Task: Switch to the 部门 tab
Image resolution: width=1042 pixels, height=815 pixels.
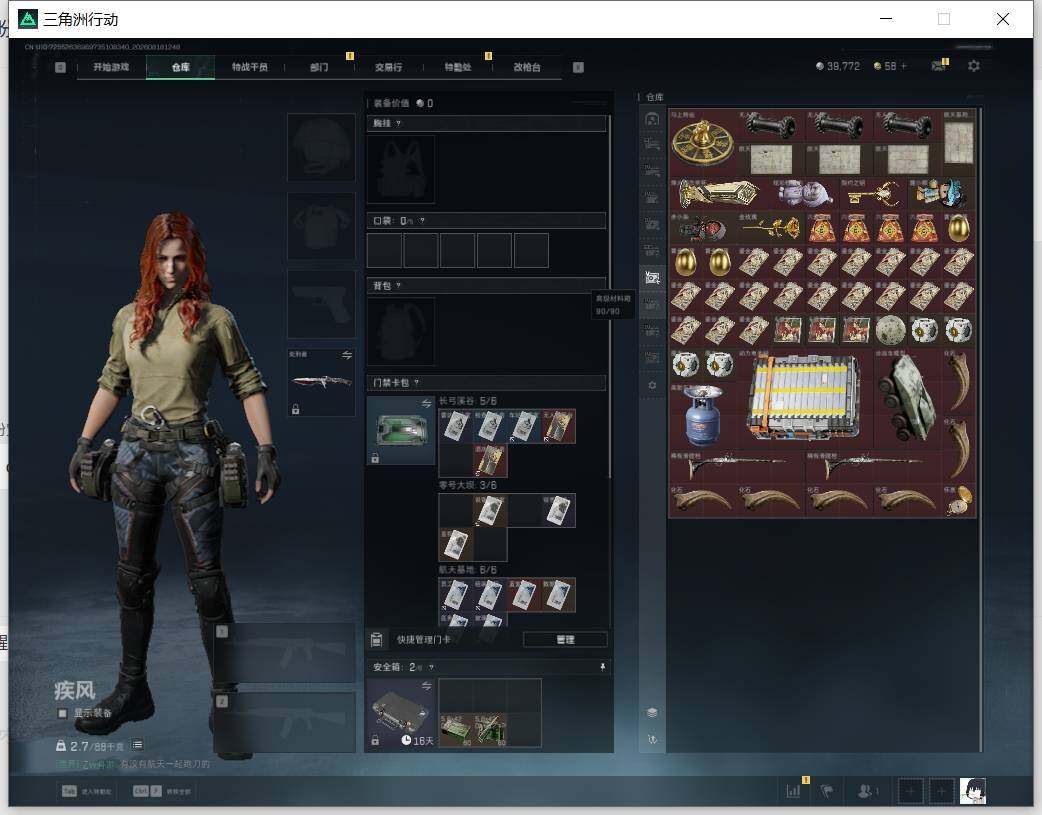Action: pyautogui.click(x=319, y=67)
